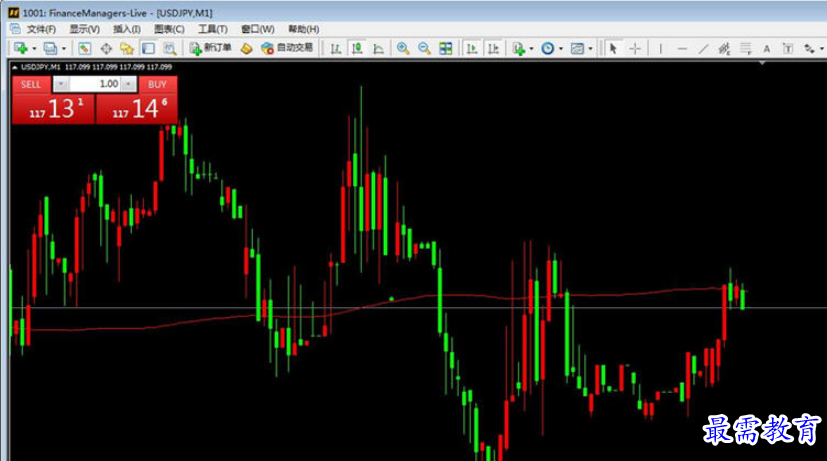Viewport: 827px width, 461px height.
Task: Open the Profiles icon
Action: point(50,49)
